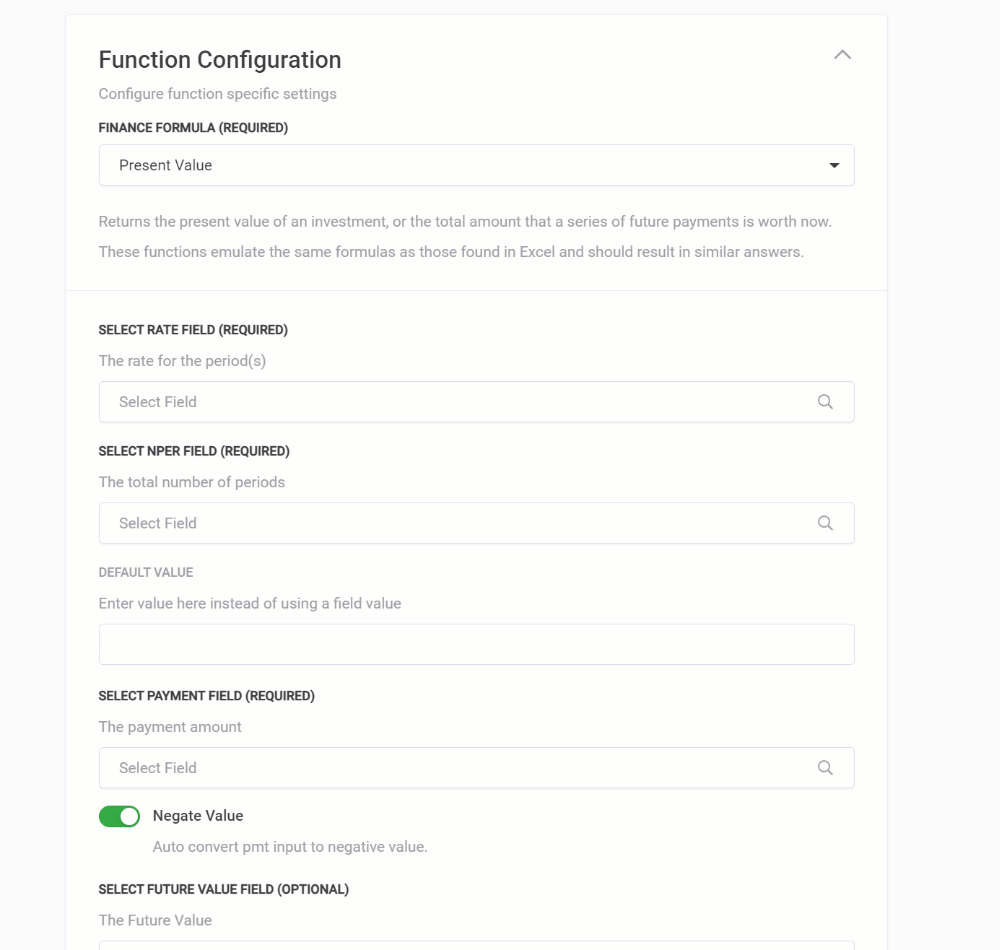Click the Select Payment Field (Required) label
This screenshot has width=1000, height=950.
[206, 696]
